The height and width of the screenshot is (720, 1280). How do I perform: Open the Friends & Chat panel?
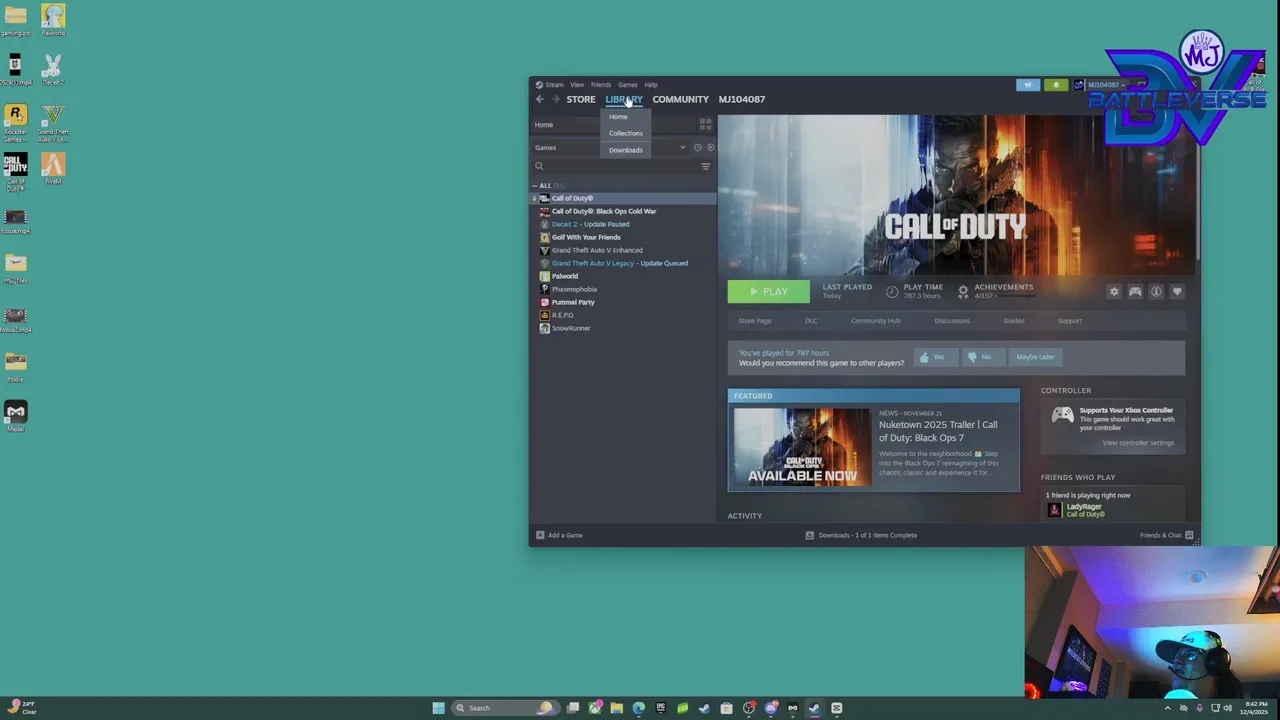point(1166,535)
